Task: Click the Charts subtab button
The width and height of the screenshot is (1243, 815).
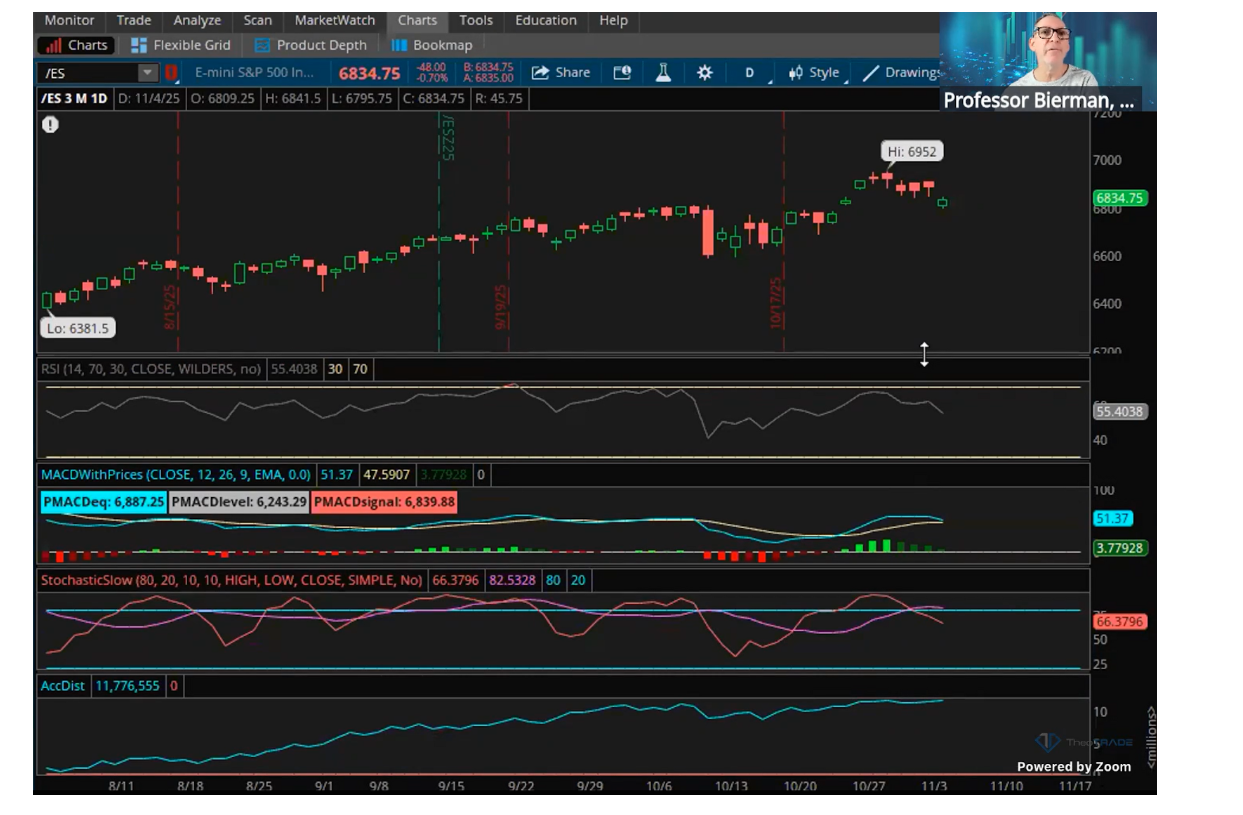Action: [77, 45]
